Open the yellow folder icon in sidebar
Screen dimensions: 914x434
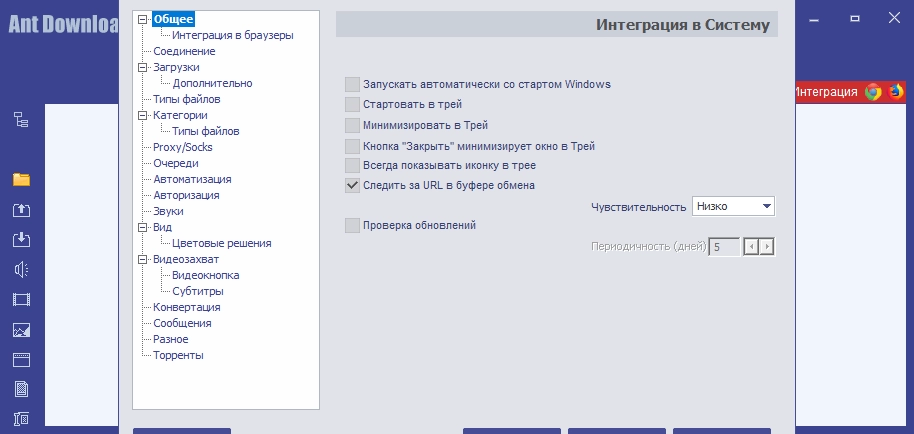pyautogui.click(x=21, y=180)
